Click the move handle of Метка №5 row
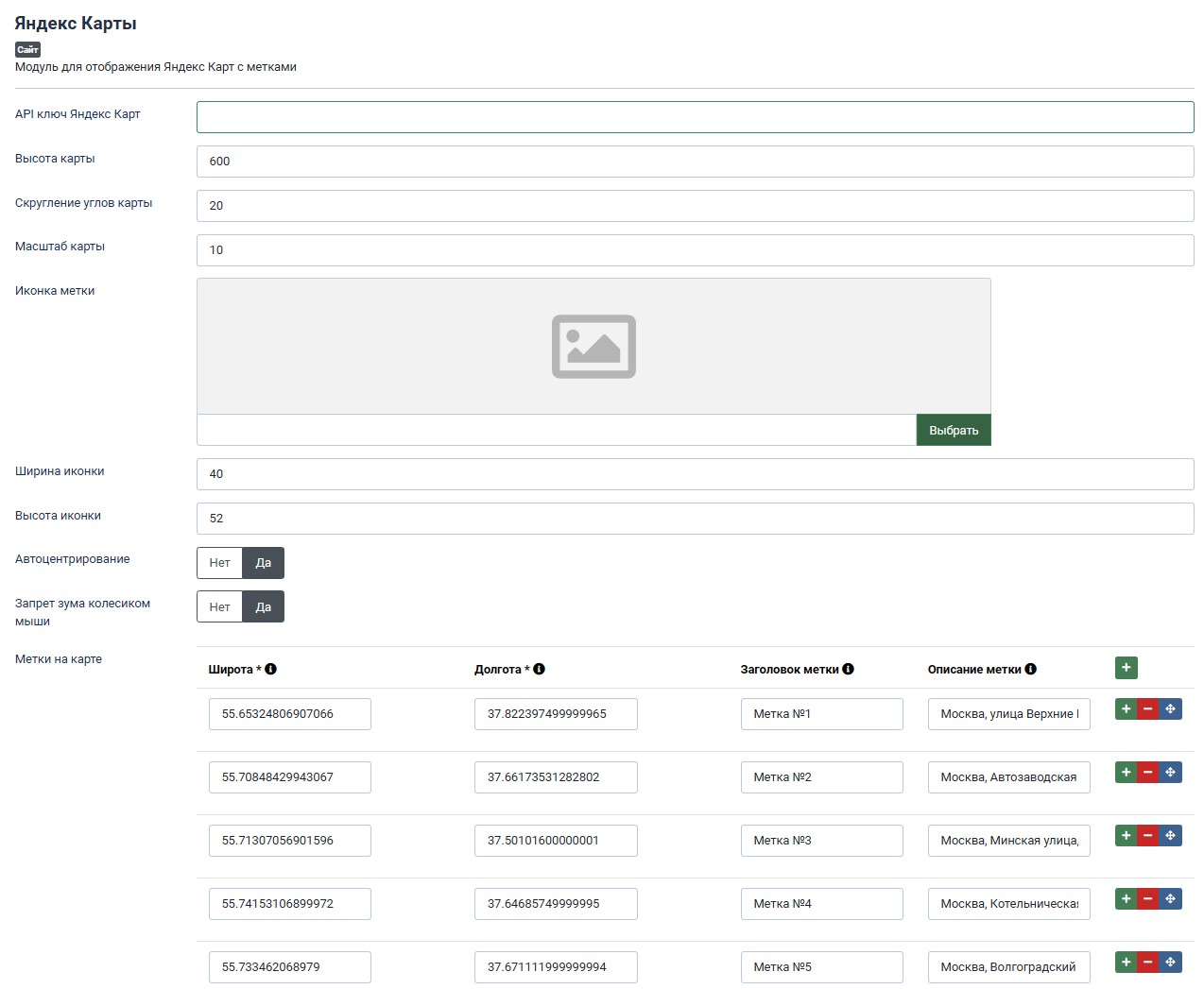1204x989 pixels. pyautogui.click(x=1170, y=963)
